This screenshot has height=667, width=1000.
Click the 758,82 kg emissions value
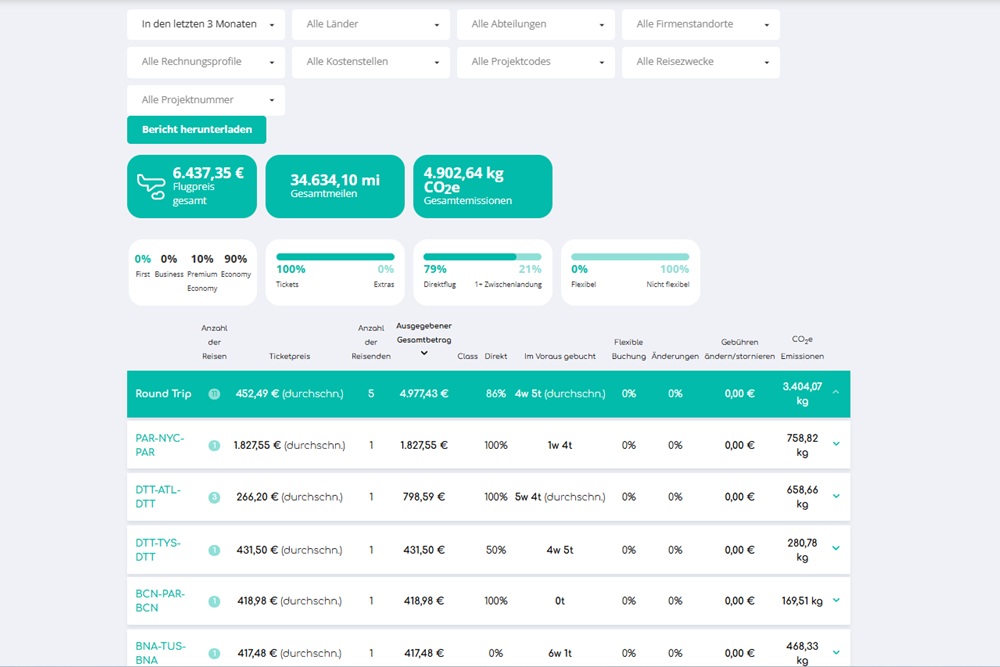point(802,445)
